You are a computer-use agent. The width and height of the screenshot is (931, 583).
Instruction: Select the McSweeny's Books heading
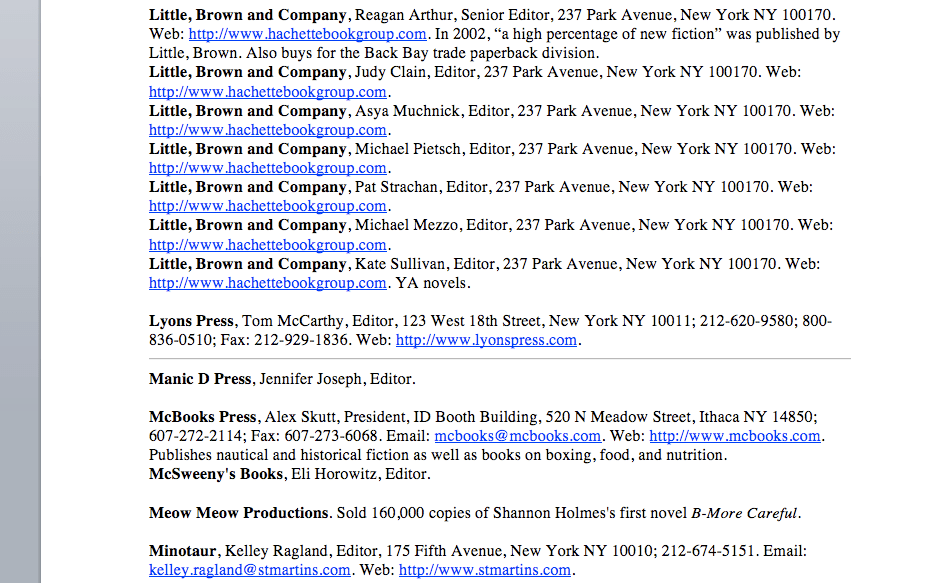coord(214,474)
